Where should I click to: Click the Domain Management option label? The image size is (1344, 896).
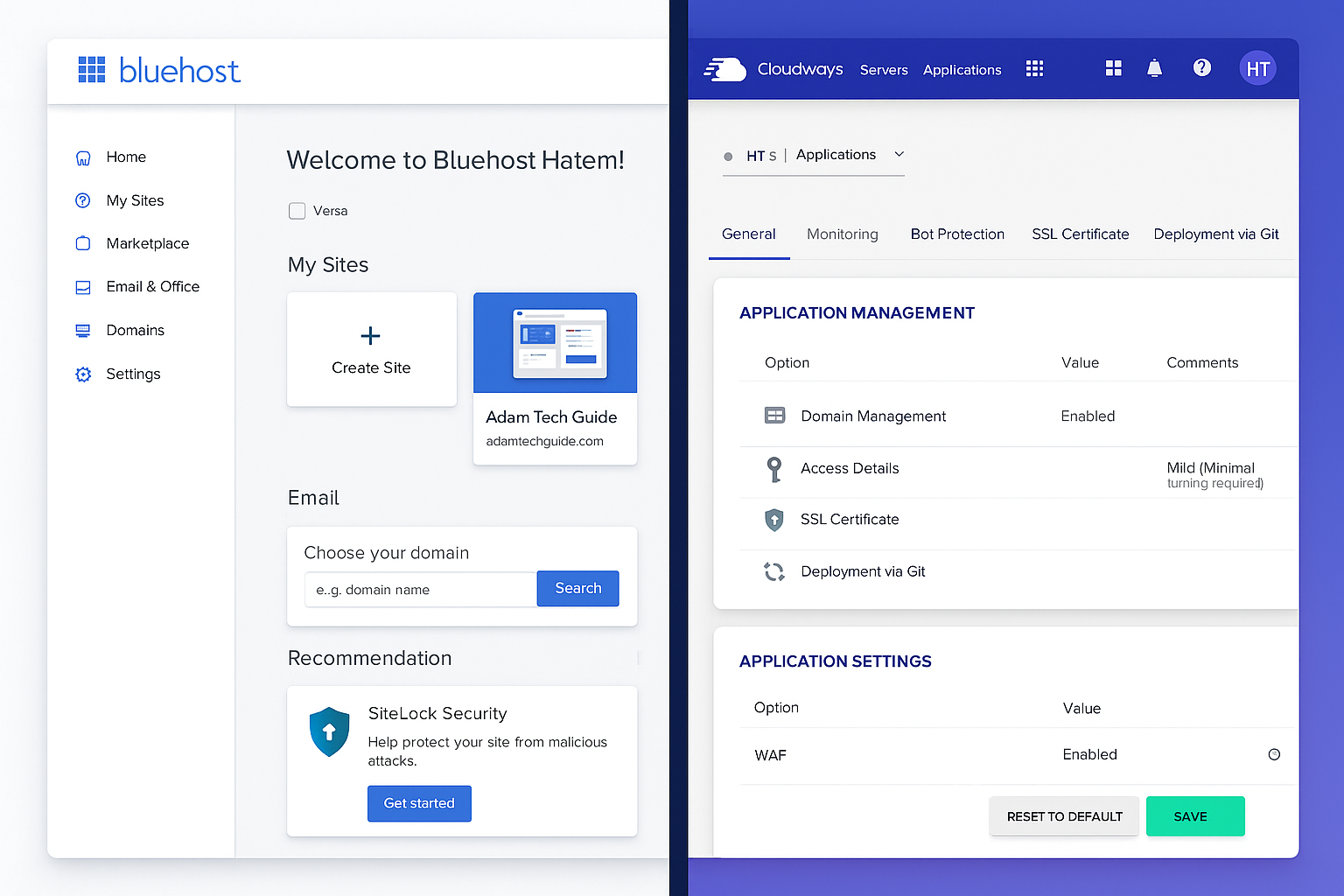click(x=873, y=416)
